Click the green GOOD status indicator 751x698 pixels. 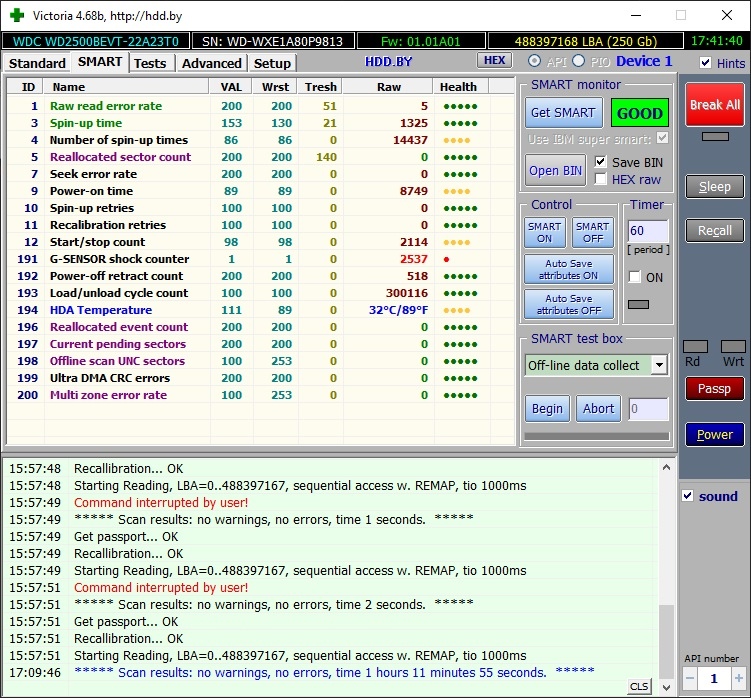640,113
